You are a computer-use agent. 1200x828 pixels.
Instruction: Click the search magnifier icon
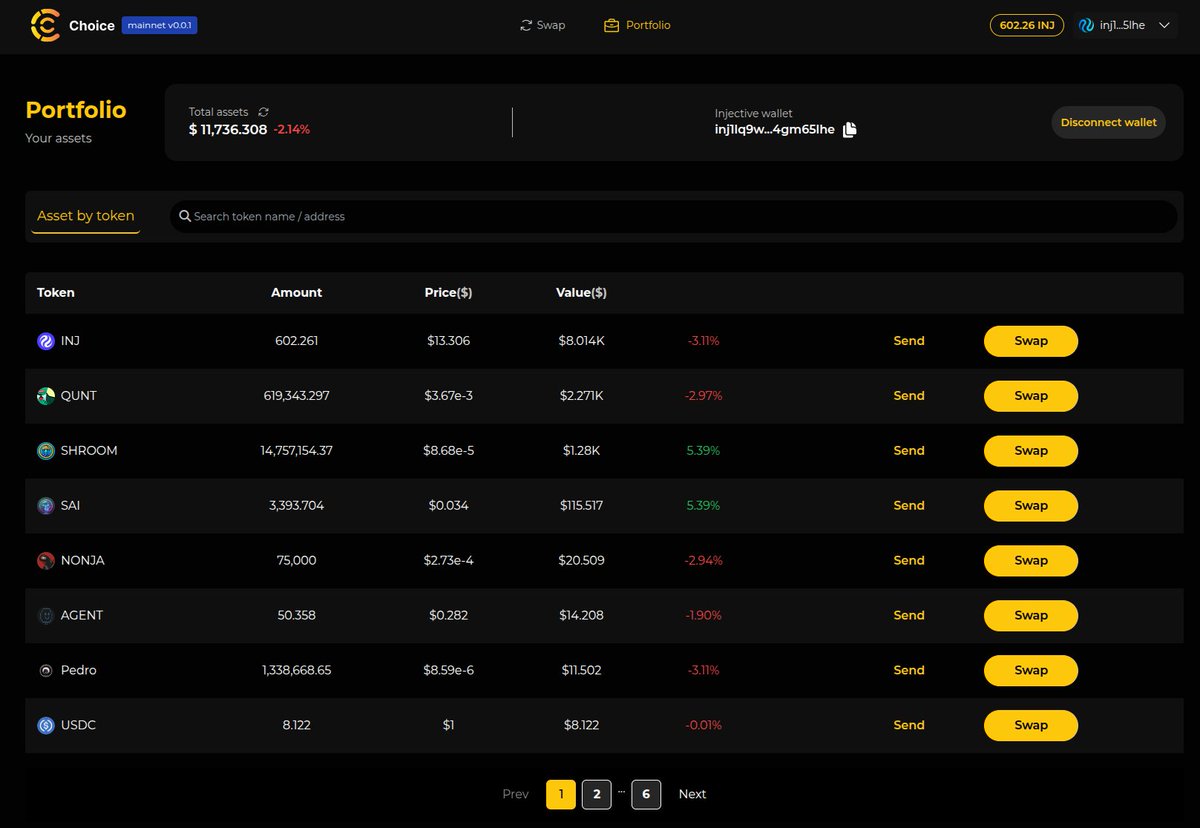click(x=185, y=216)
